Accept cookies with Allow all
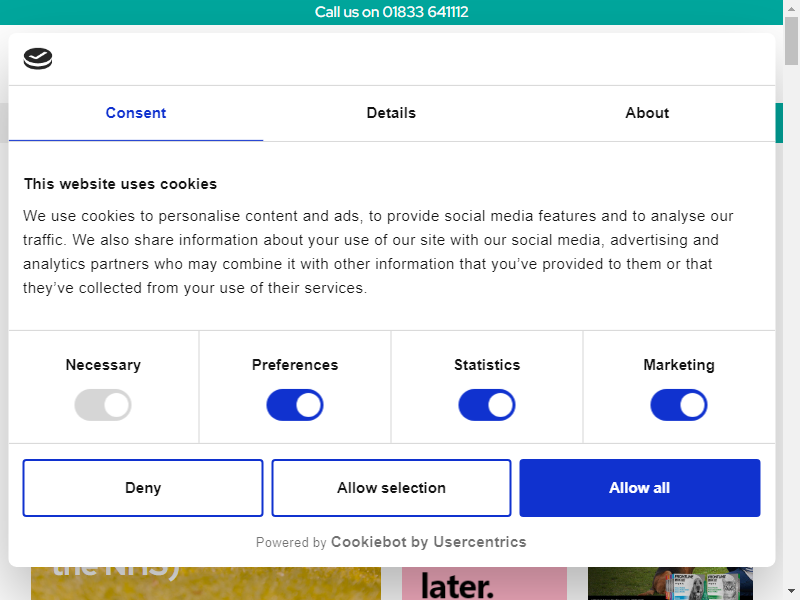The height and width of the screenshot is (600, 800). click(639, 488)
